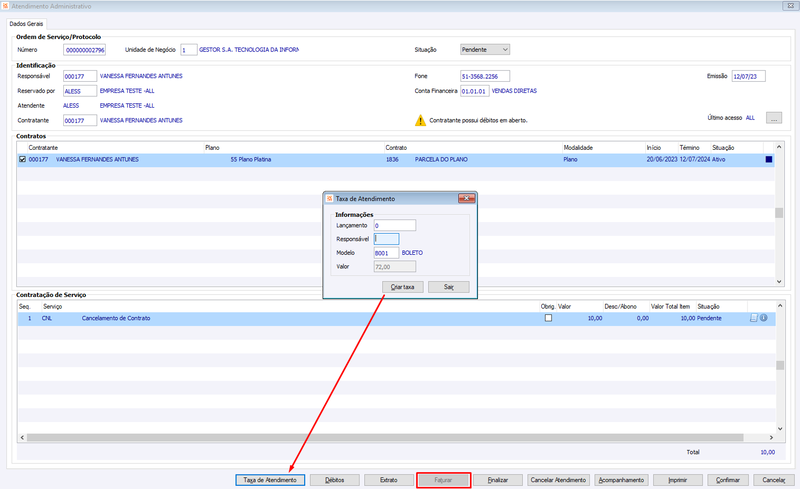
Task: Click 'PARCELA DO PLANO' contract text
Action: [441, 159]
